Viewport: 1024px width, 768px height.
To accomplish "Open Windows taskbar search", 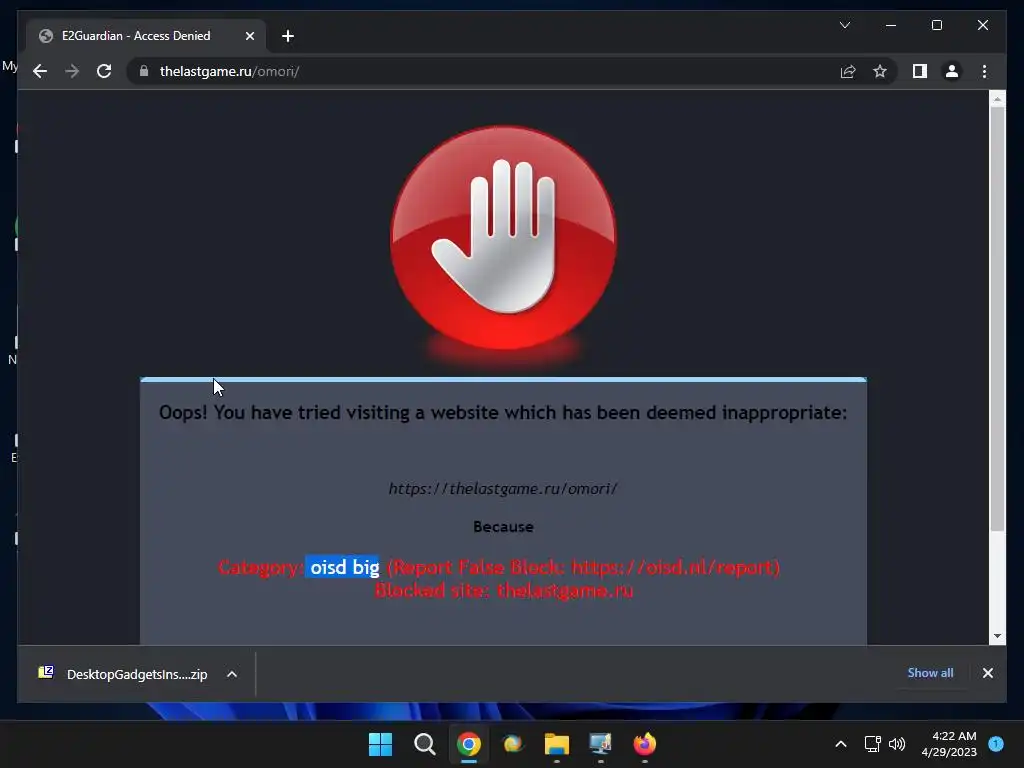I will (424, 744).
